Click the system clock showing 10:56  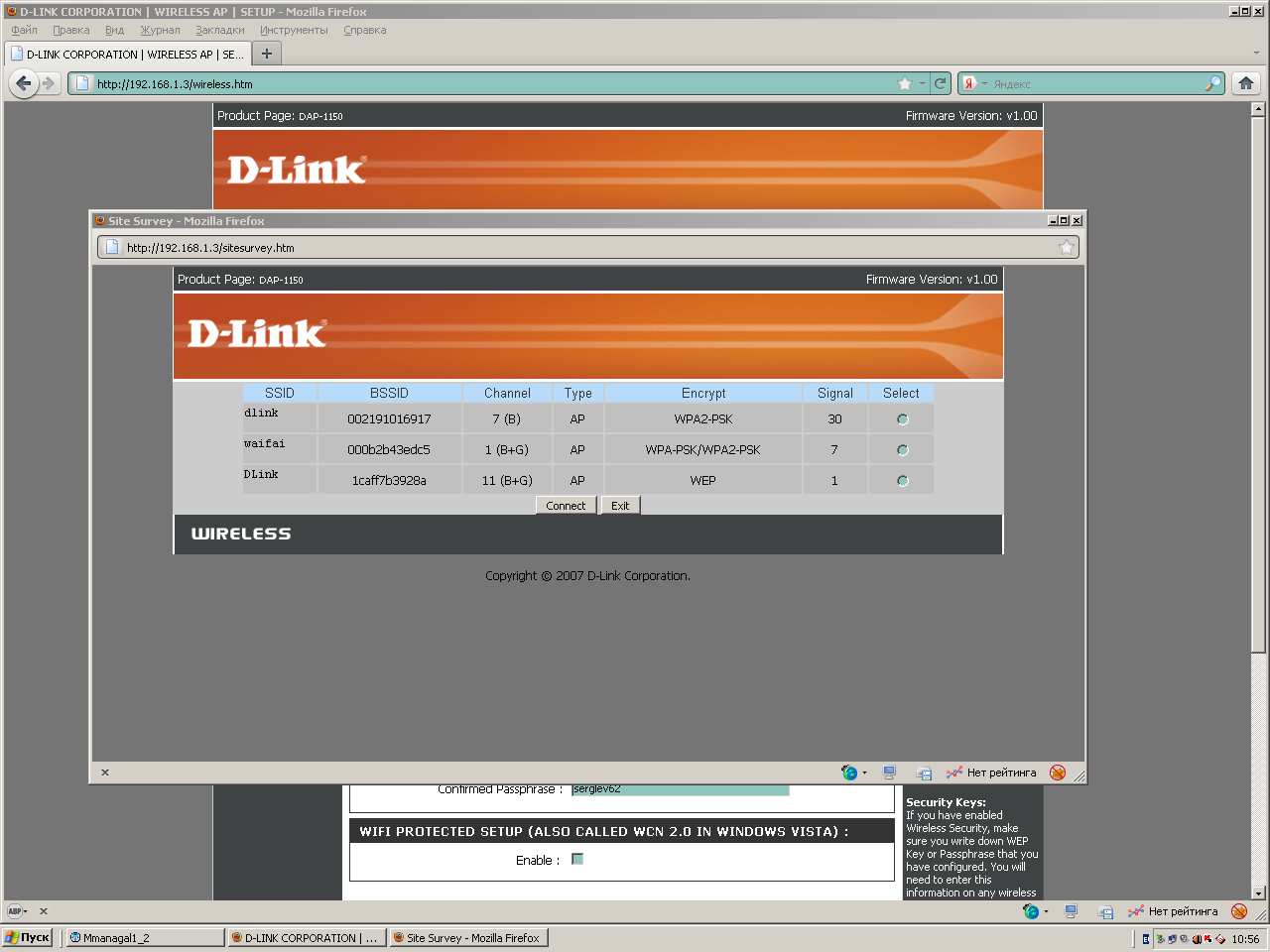pyautogui.click(x=1245, y=939)
